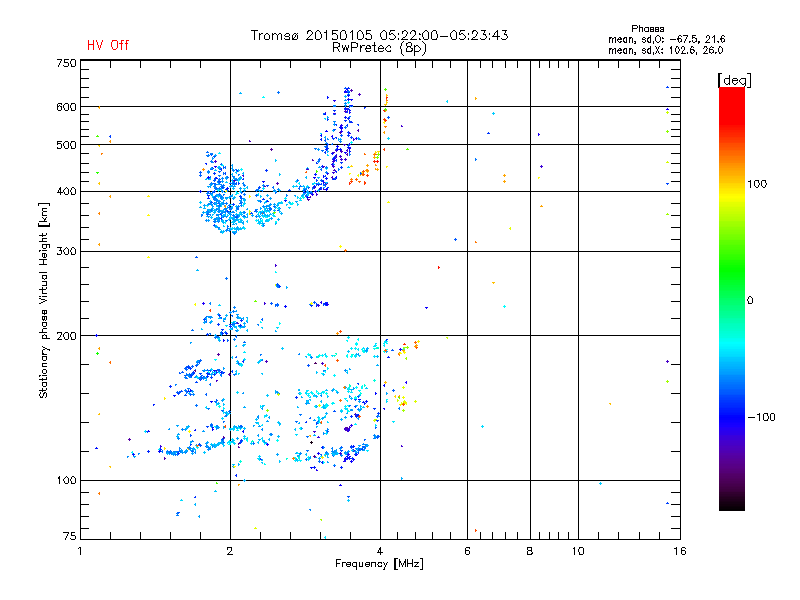Click the '750' height axis tick label
Viewport: 800px width, 600px height.
(66, 63)
